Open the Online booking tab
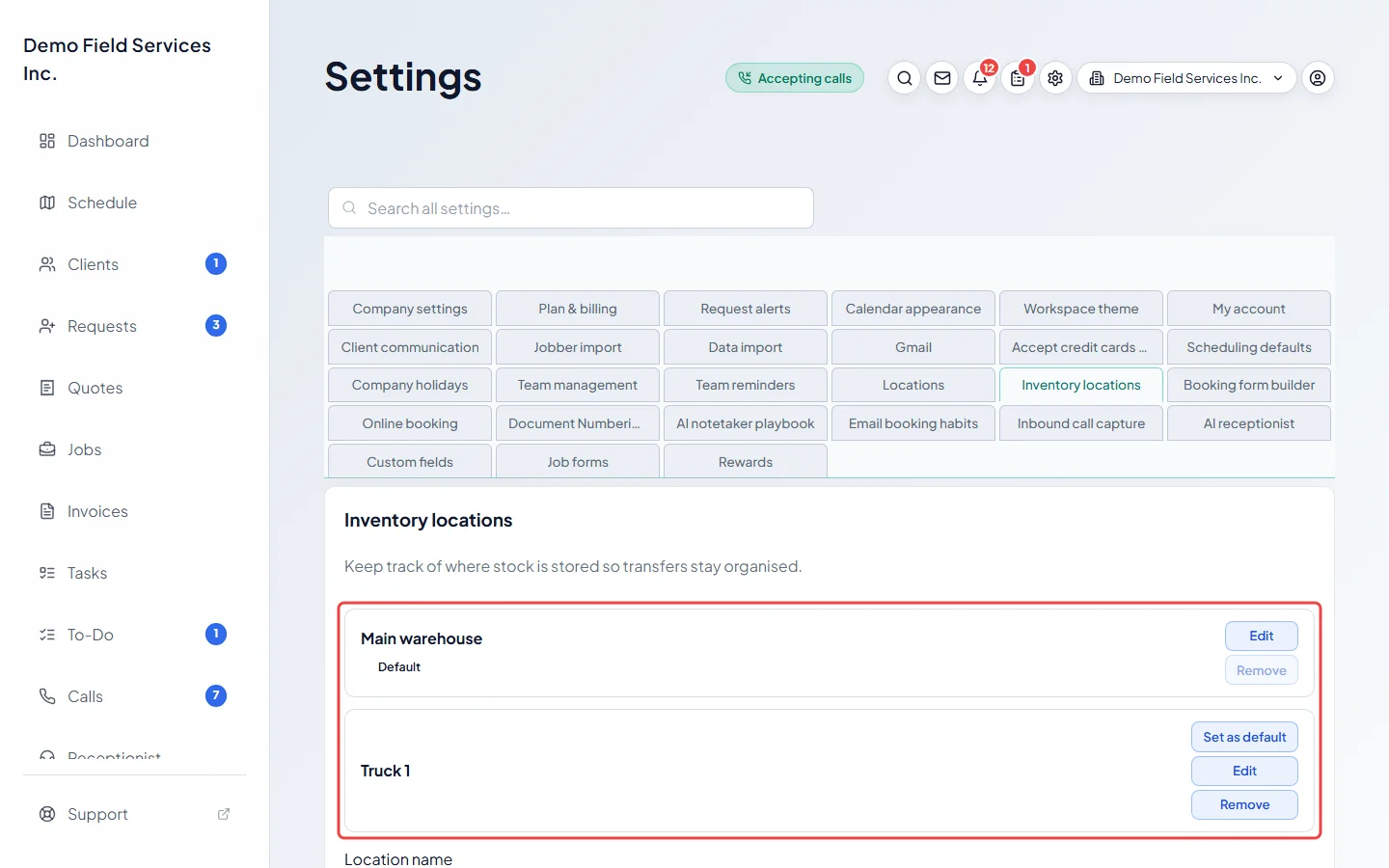 (410, 423)
